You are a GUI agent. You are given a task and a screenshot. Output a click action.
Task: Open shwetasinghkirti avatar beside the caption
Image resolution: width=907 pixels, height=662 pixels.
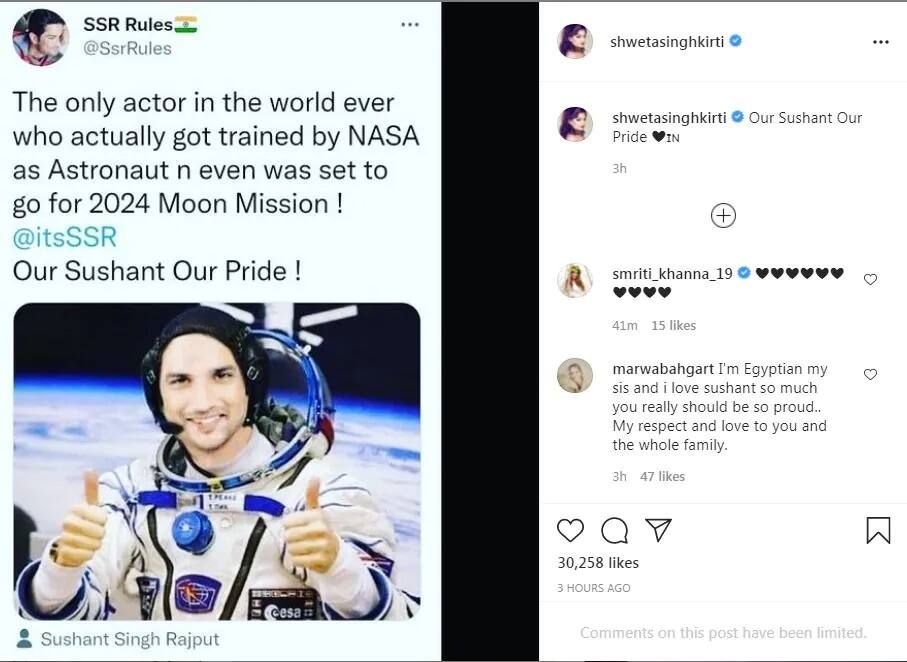pos(575,124)
